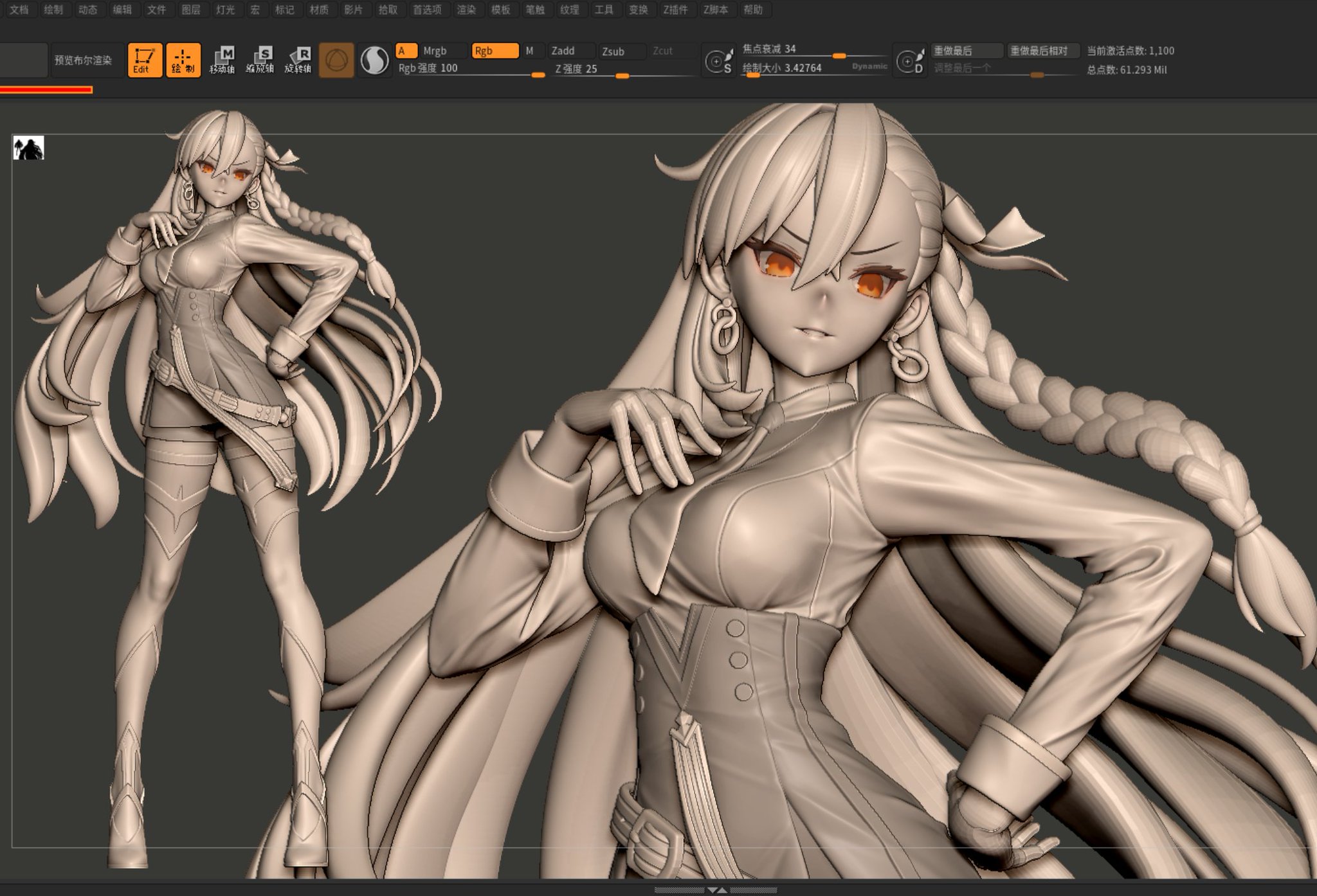The height and width of the screenshot is (896, 1317).
Task: Open the 材质 (Material) menu
Action: (319, 10)
